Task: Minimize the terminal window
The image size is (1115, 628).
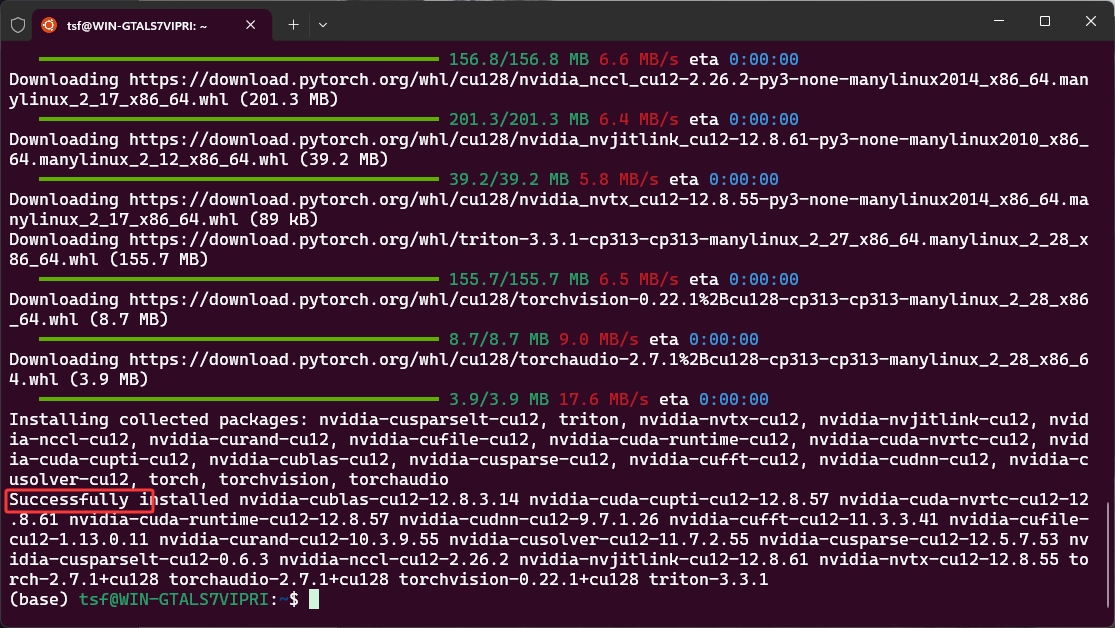Action: [x=999, y=21]
